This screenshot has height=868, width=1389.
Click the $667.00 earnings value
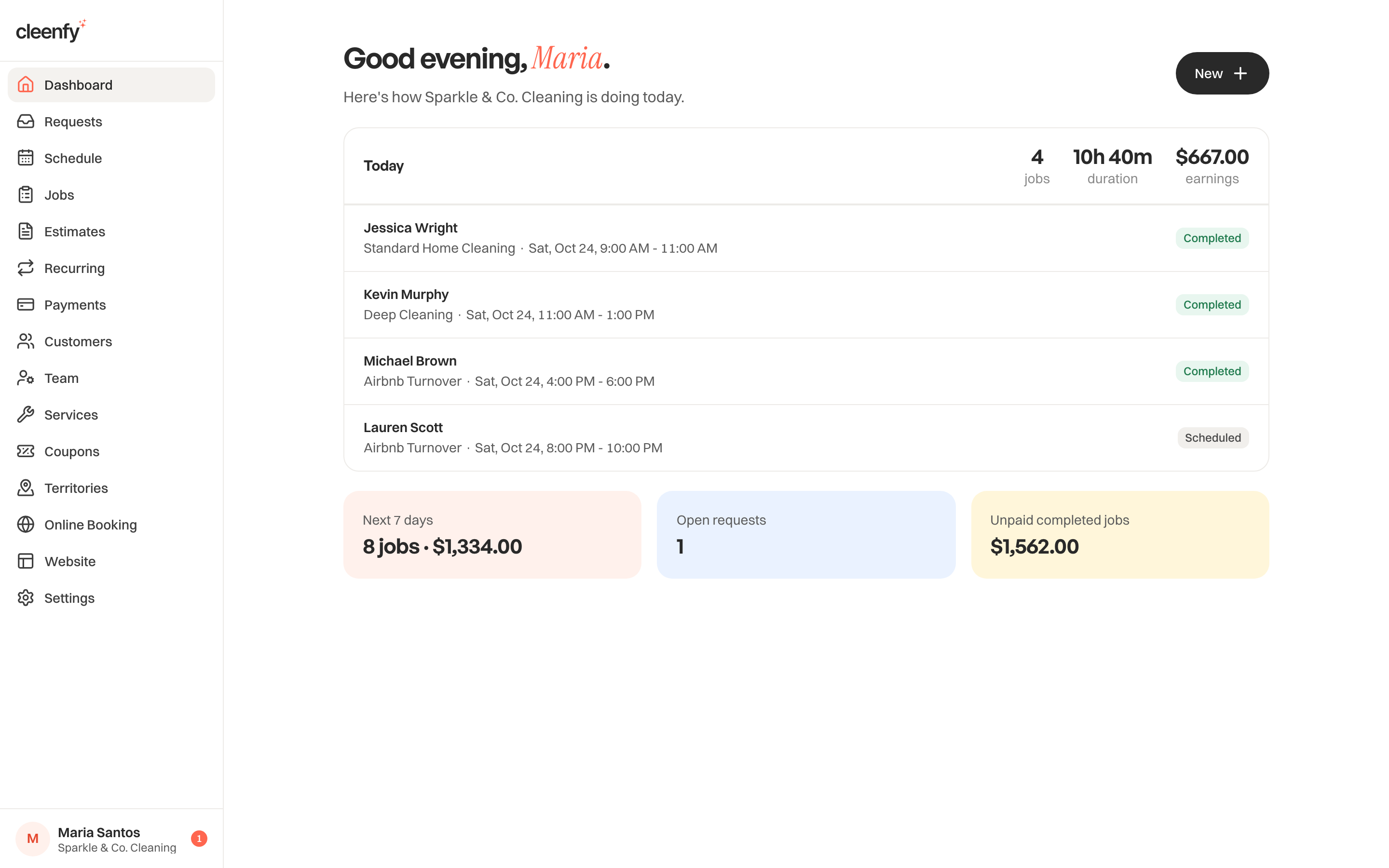(x=1212, y=157)
